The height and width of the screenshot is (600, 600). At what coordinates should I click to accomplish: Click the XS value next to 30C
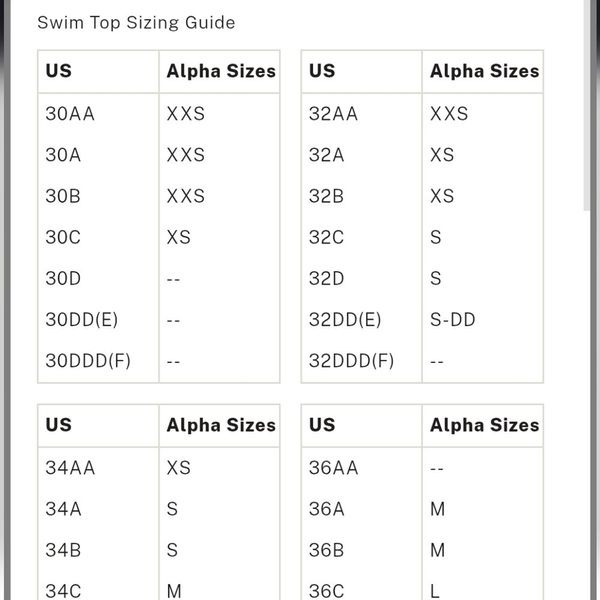pyautogui.click(x=178, y=237)
